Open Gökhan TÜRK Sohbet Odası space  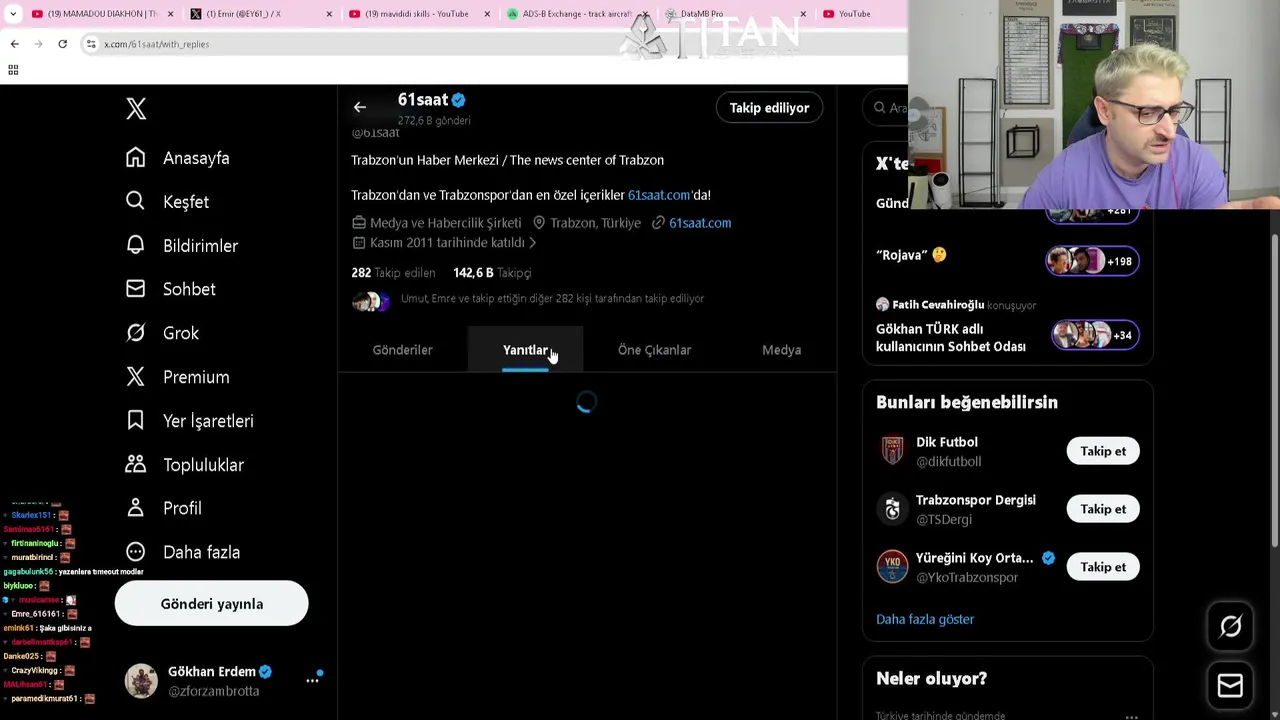(x=1007, y=327)
